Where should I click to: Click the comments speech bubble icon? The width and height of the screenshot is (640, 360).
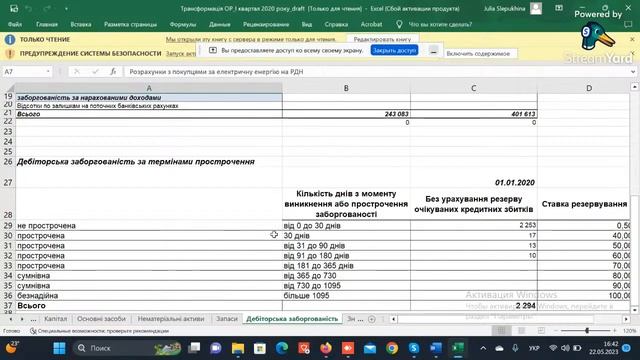pos(628,24)
